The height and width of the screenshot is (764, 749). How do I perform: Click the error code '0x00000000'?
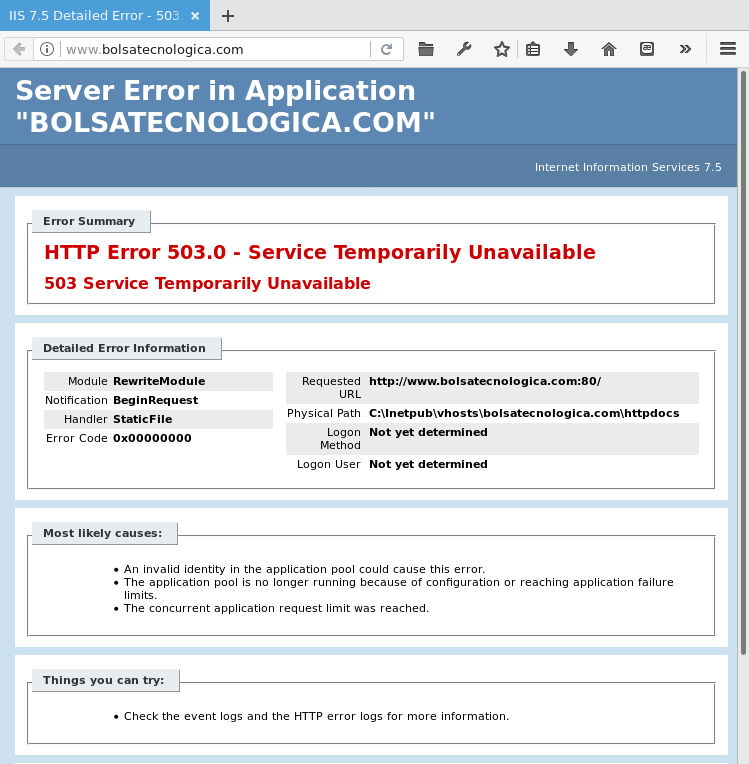coord(152,438)
